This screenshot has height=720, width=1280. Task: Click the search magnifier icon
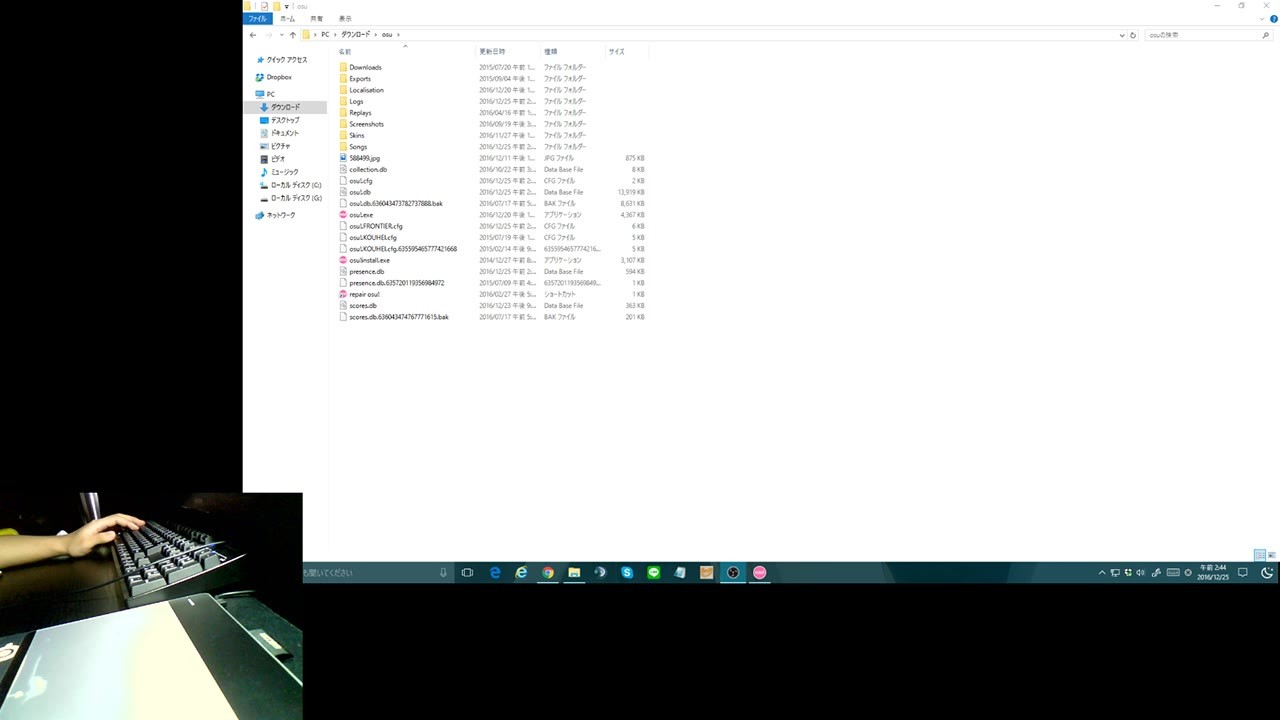coord(1266,35)
